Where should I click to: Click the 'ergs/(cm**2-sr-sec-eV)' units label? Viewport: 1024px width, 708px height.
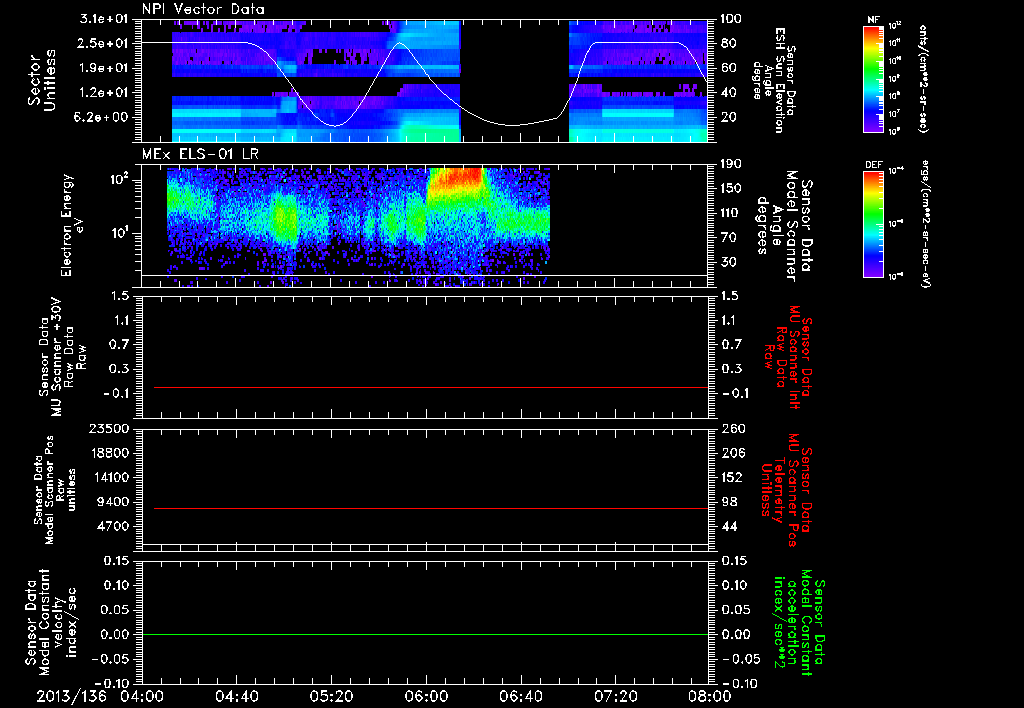click(x=925, y=224)
